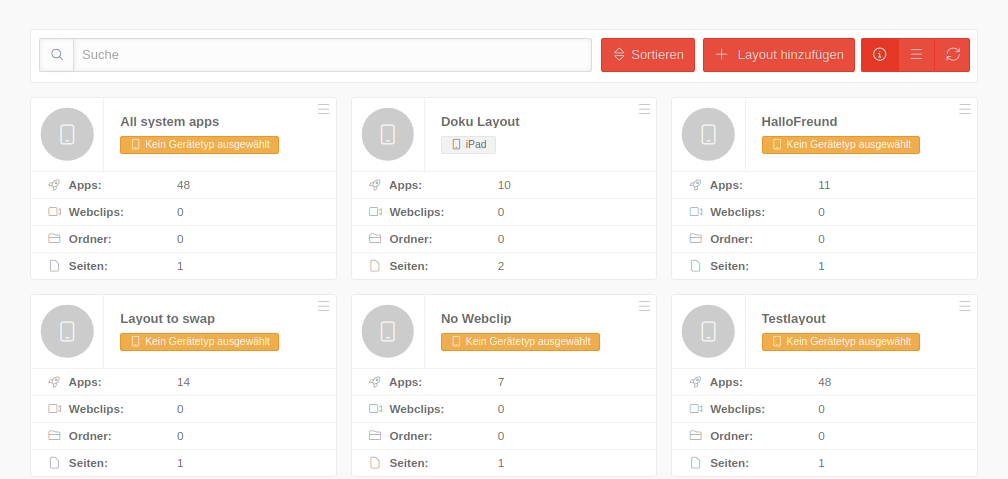
Task: Open the No Webclip layout title
Action: tap(476, 318)
